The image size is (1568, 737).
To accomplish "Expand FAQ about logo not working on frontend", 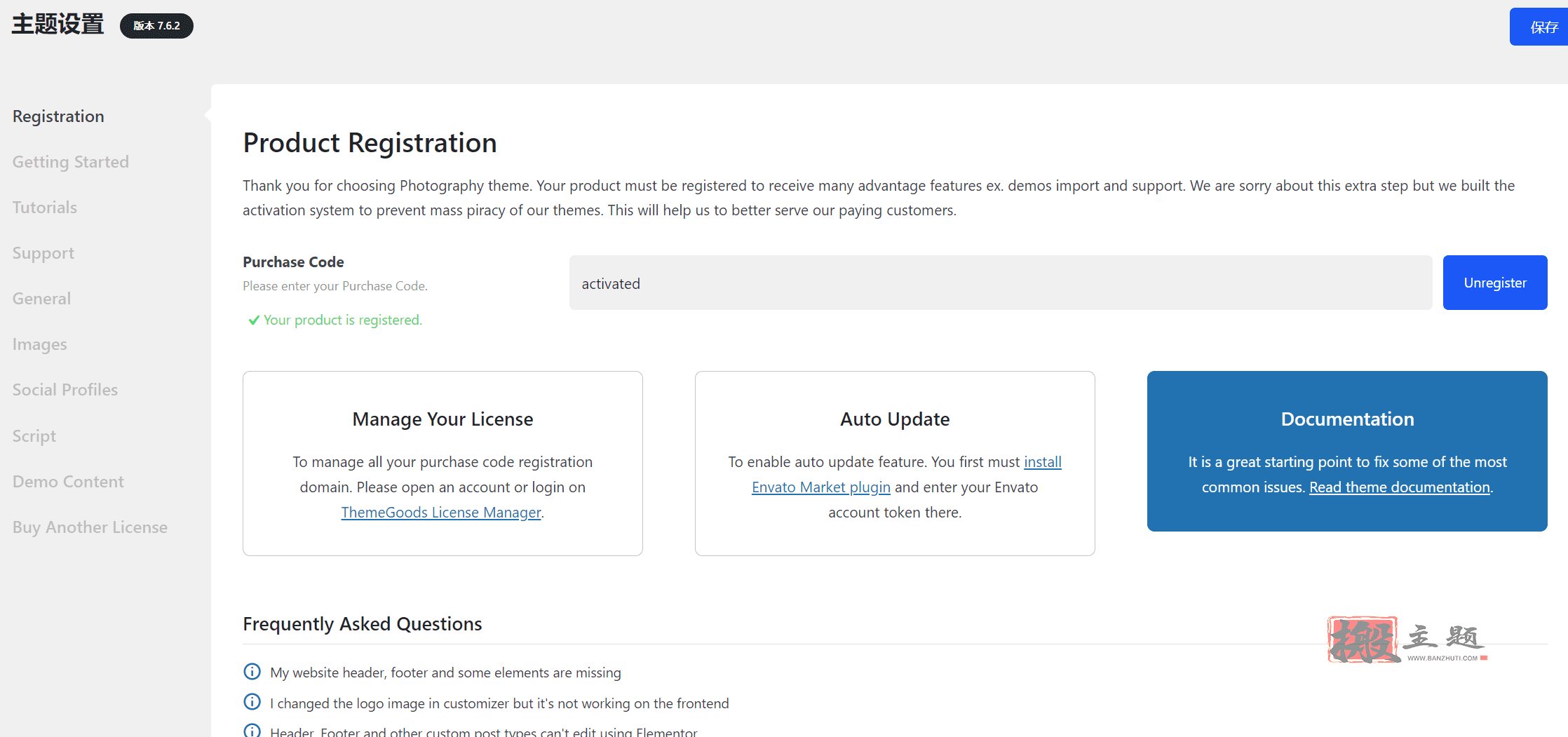I will [x=499, y=703].
